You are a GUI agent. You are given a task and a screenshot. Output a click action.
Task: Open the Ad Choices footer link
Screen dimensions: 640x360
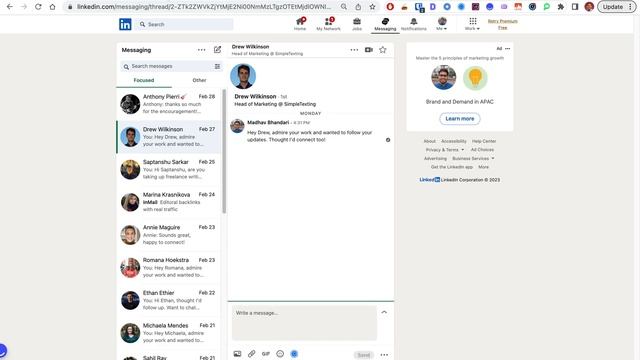tap(482, 150)
